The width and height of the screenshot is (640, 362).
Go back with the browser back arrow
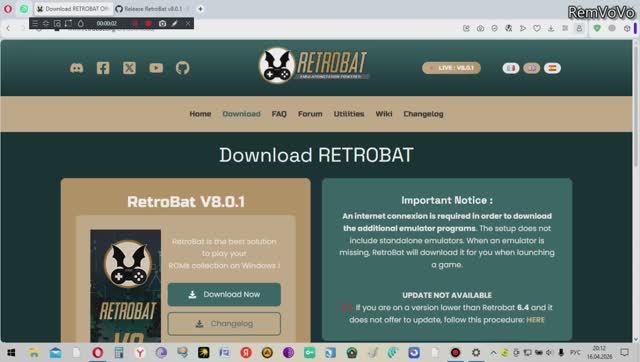pos(8,28)
